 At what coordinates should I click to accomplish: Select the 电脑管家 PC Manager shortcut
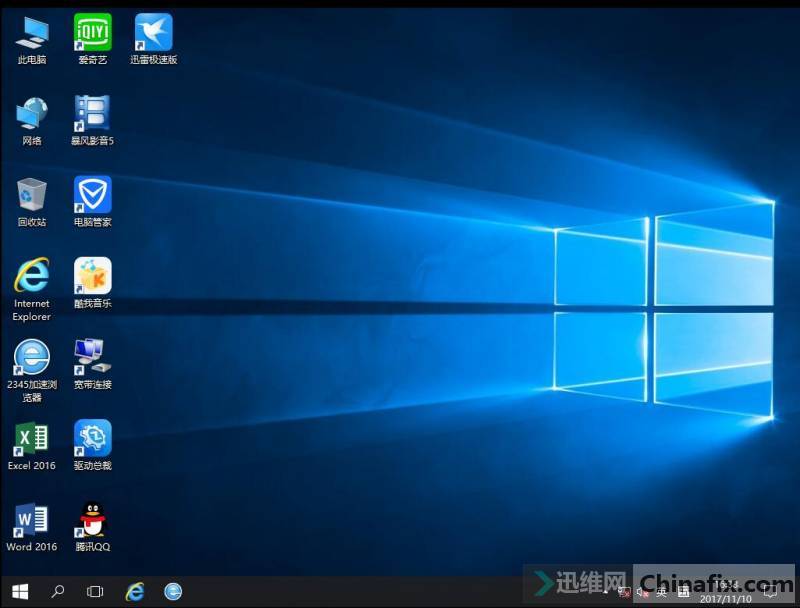pyautogui.click(x=92, y=202)
